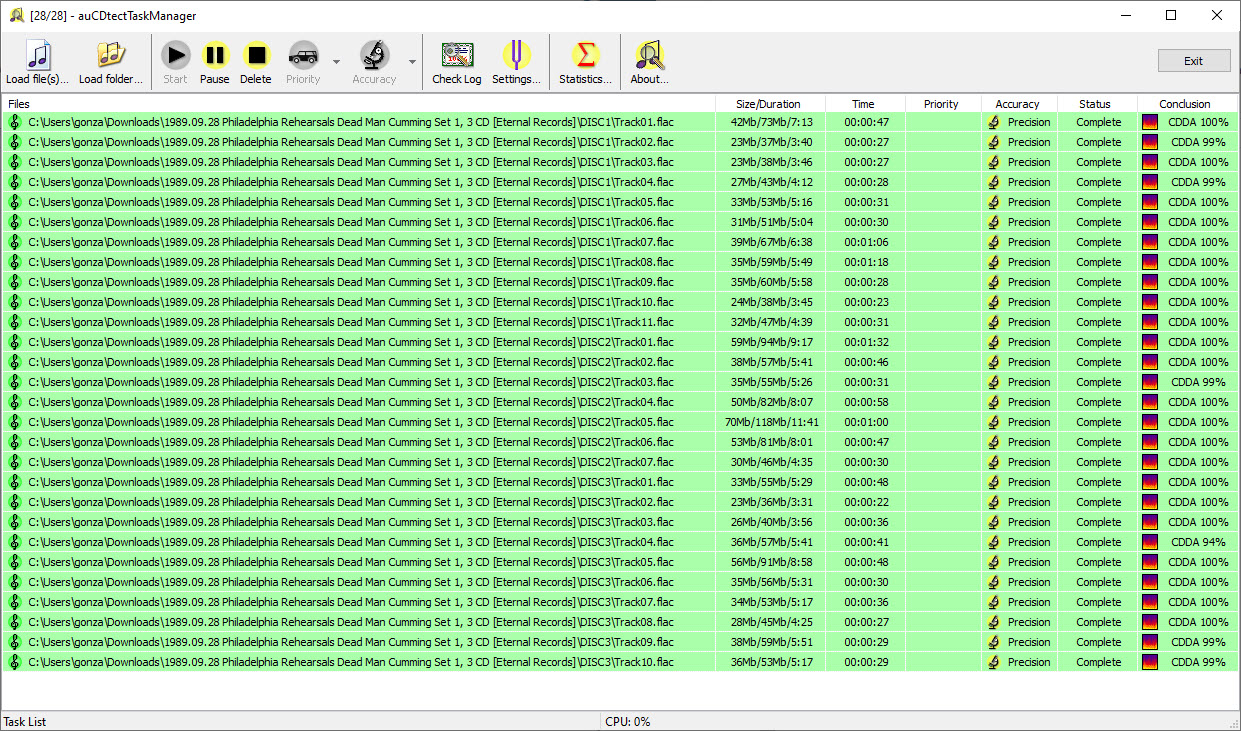
Task: Expand the Accuracy dropdown arrow
Action: pos(412,62)
